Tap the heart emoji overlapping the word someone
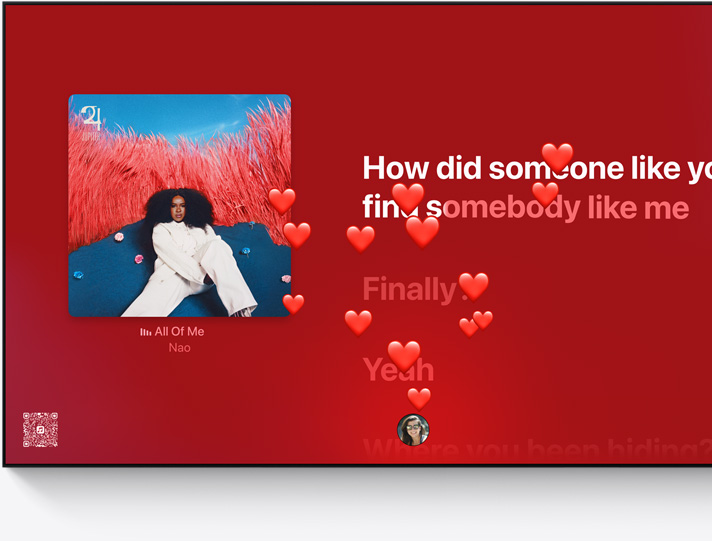Image resolution: width=712 pixels, height=541 pixels. (558, 157)
